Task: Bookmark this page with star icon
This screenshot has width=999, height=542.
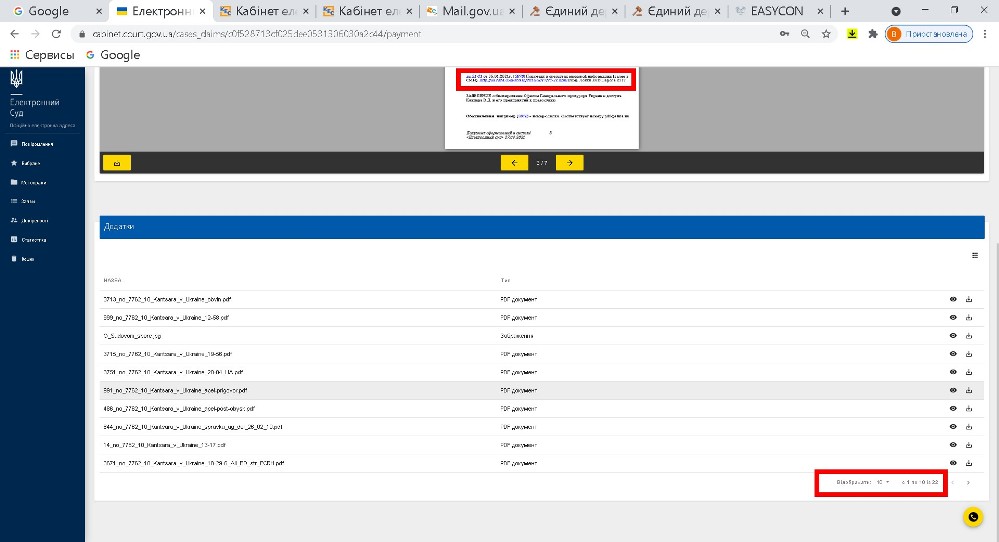Action: point(826,34)
